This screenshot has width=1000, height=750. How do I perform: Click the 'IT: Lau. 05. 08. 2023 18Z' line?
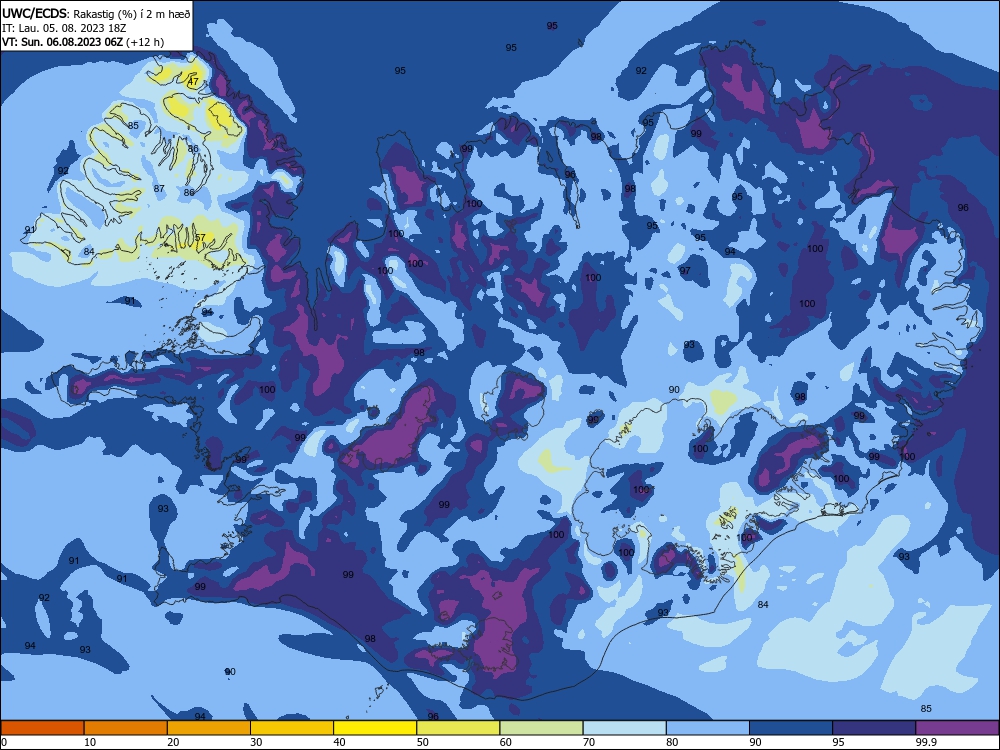click(64, 28)
